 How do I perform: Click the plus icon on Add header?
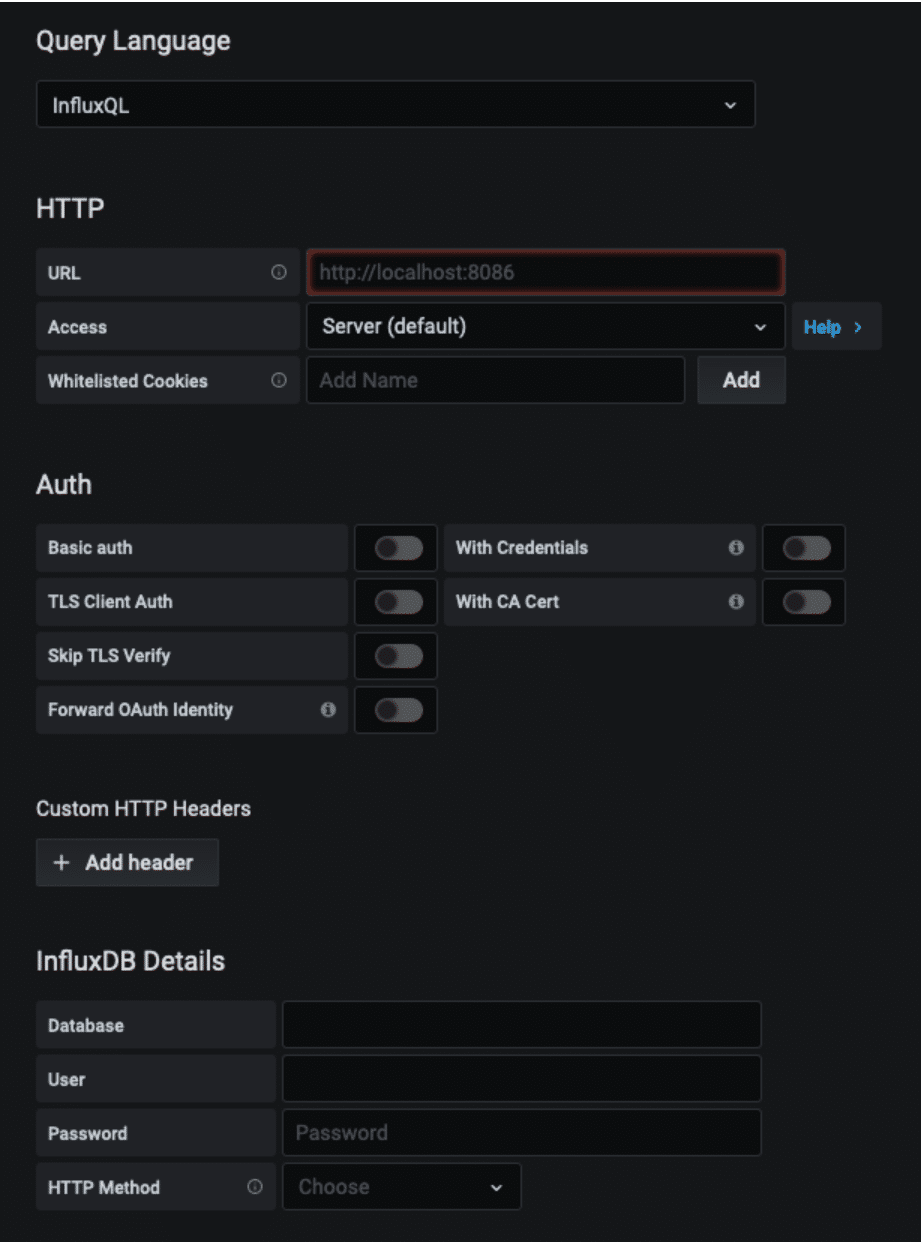[60, 862]
